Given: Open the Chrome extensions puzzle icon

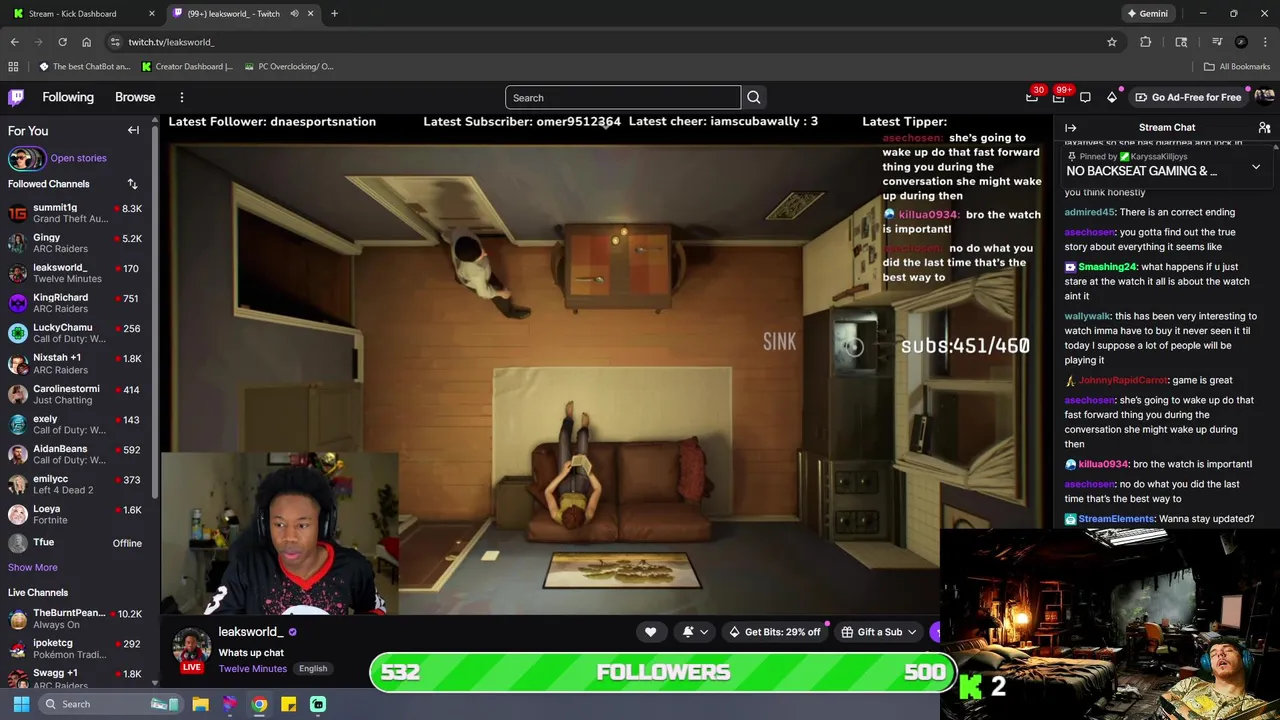Looking at the screenshot, I should tap(1145, 42).
